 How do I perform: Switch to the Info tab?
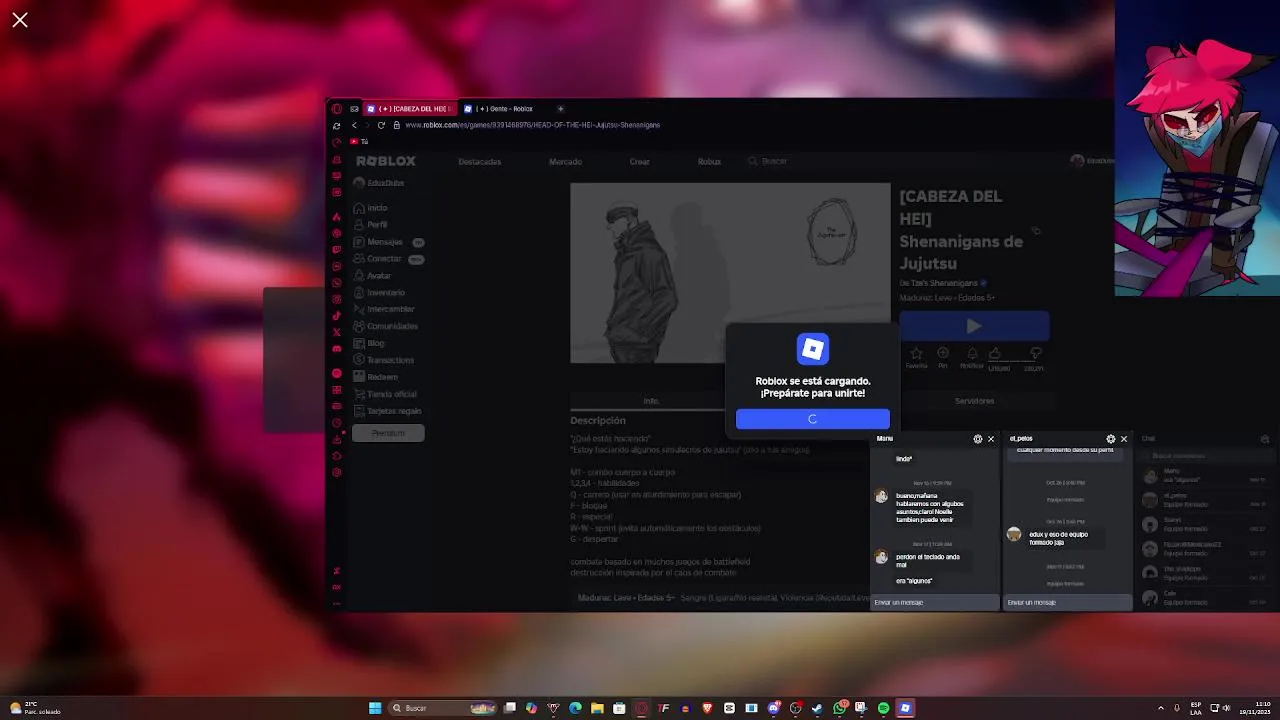coord(650,401)
